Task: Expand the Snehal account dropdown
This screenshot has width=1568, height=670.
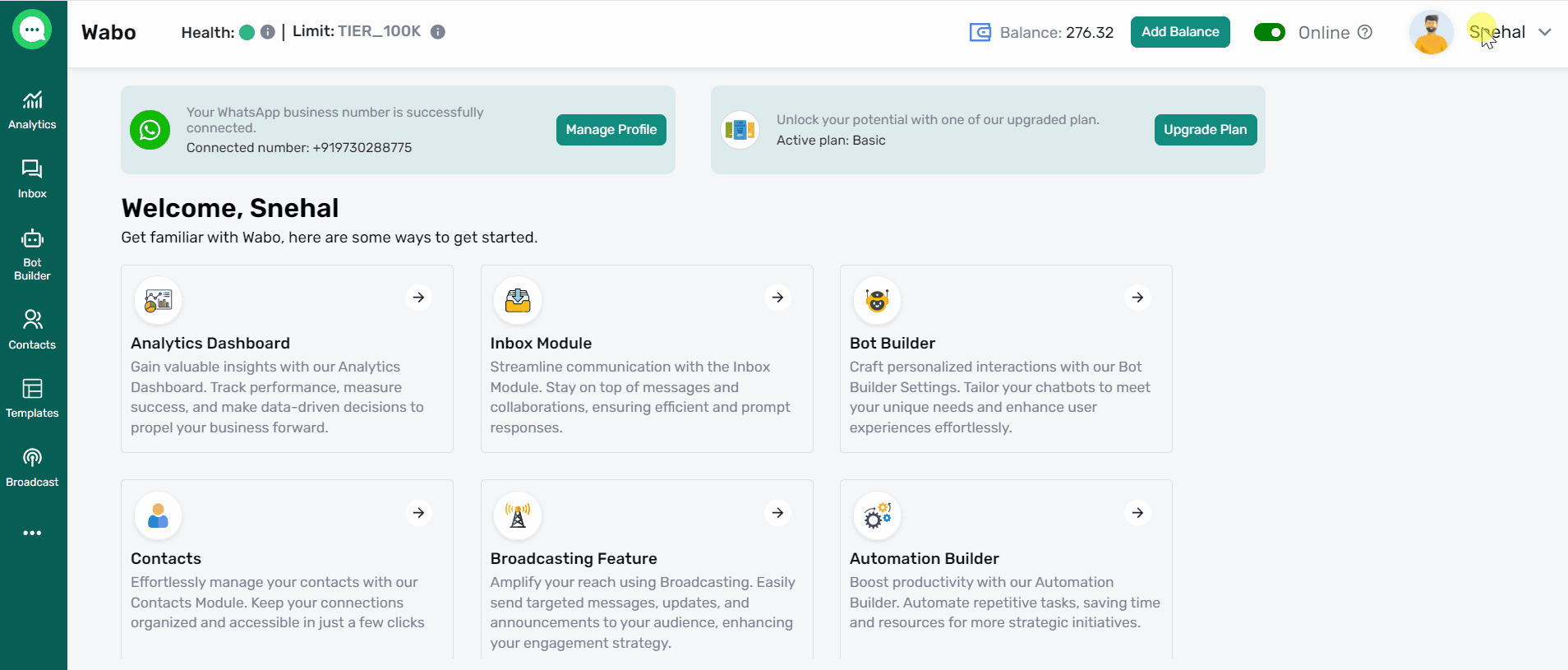Action: 1545,32
